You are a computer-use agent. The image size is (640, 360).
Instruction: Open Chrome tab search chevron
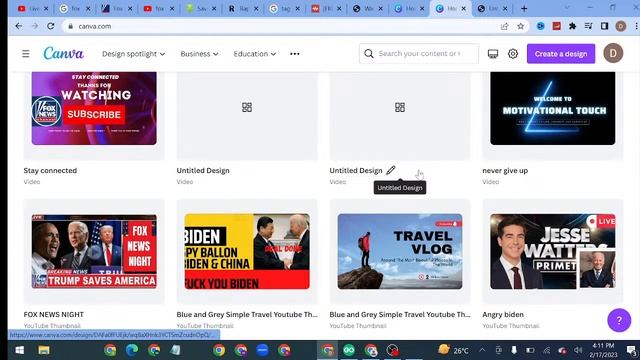click(567, 8)
